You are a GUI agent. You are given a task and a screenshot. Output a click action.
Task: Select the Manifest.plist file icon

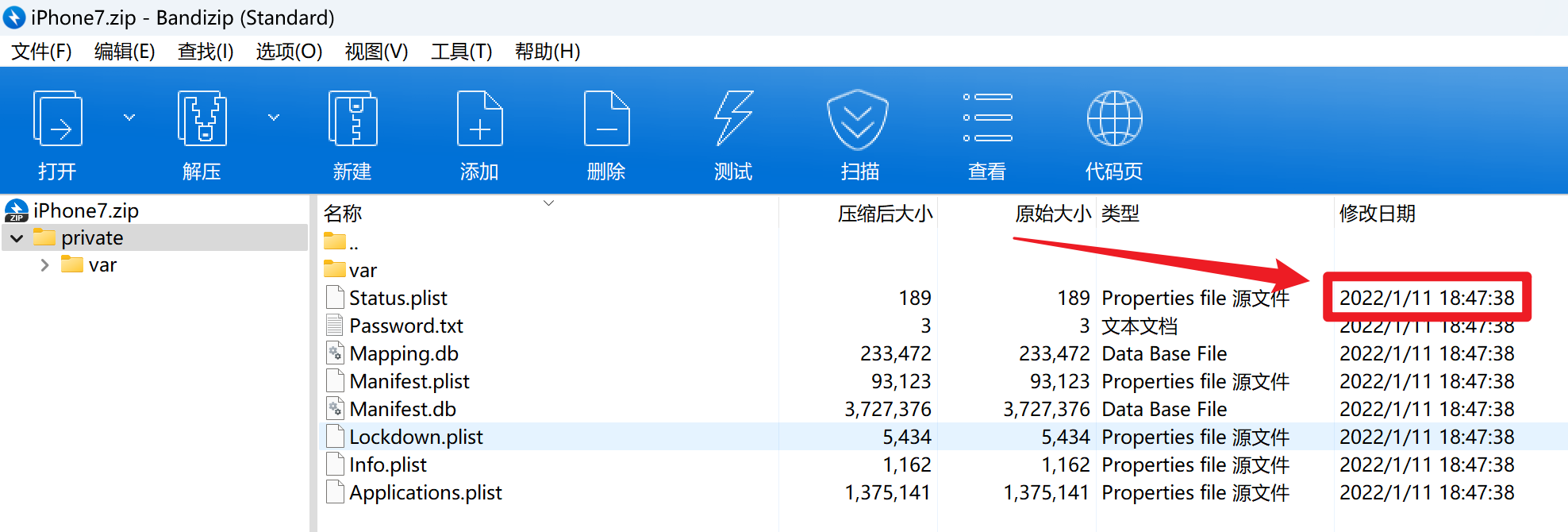click(335, 381)
